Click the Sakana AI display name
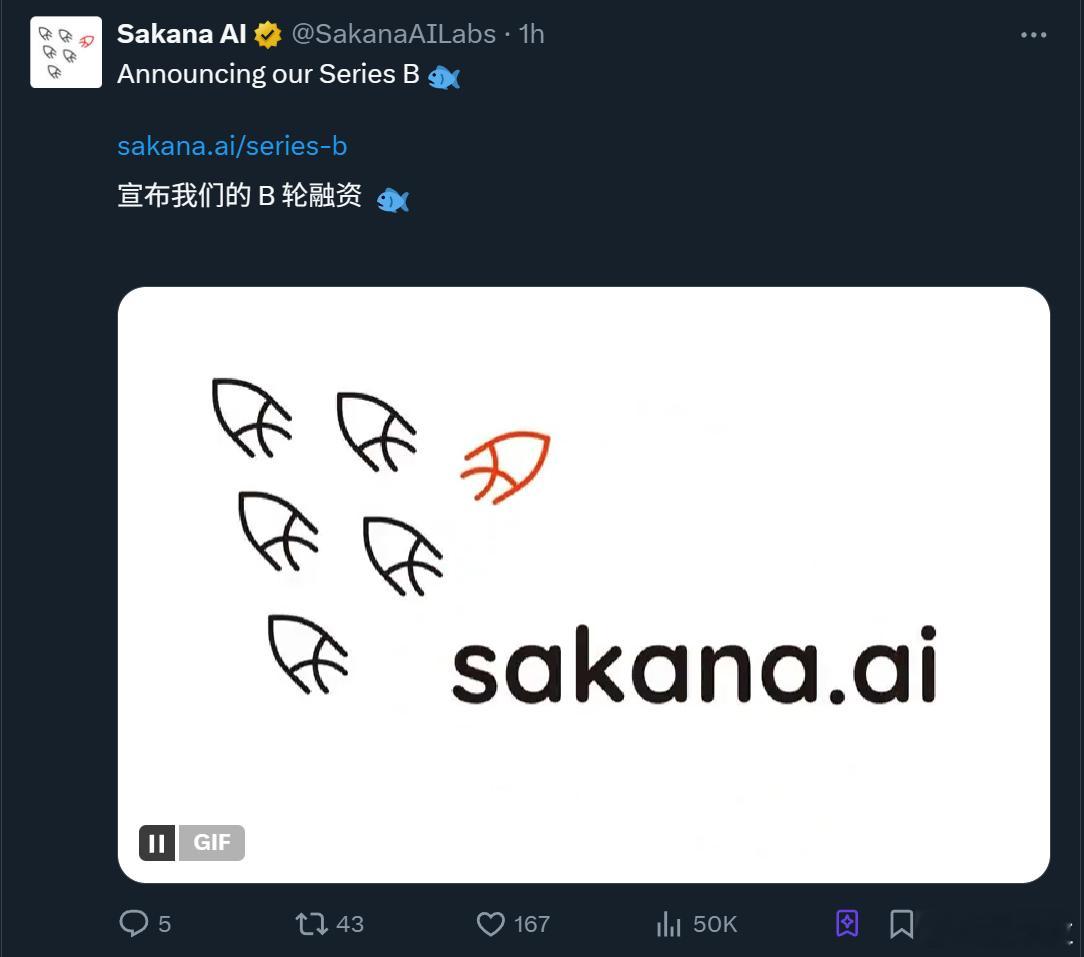The width and height of the screenshot is (1084, 957). (x=182, y=33)
